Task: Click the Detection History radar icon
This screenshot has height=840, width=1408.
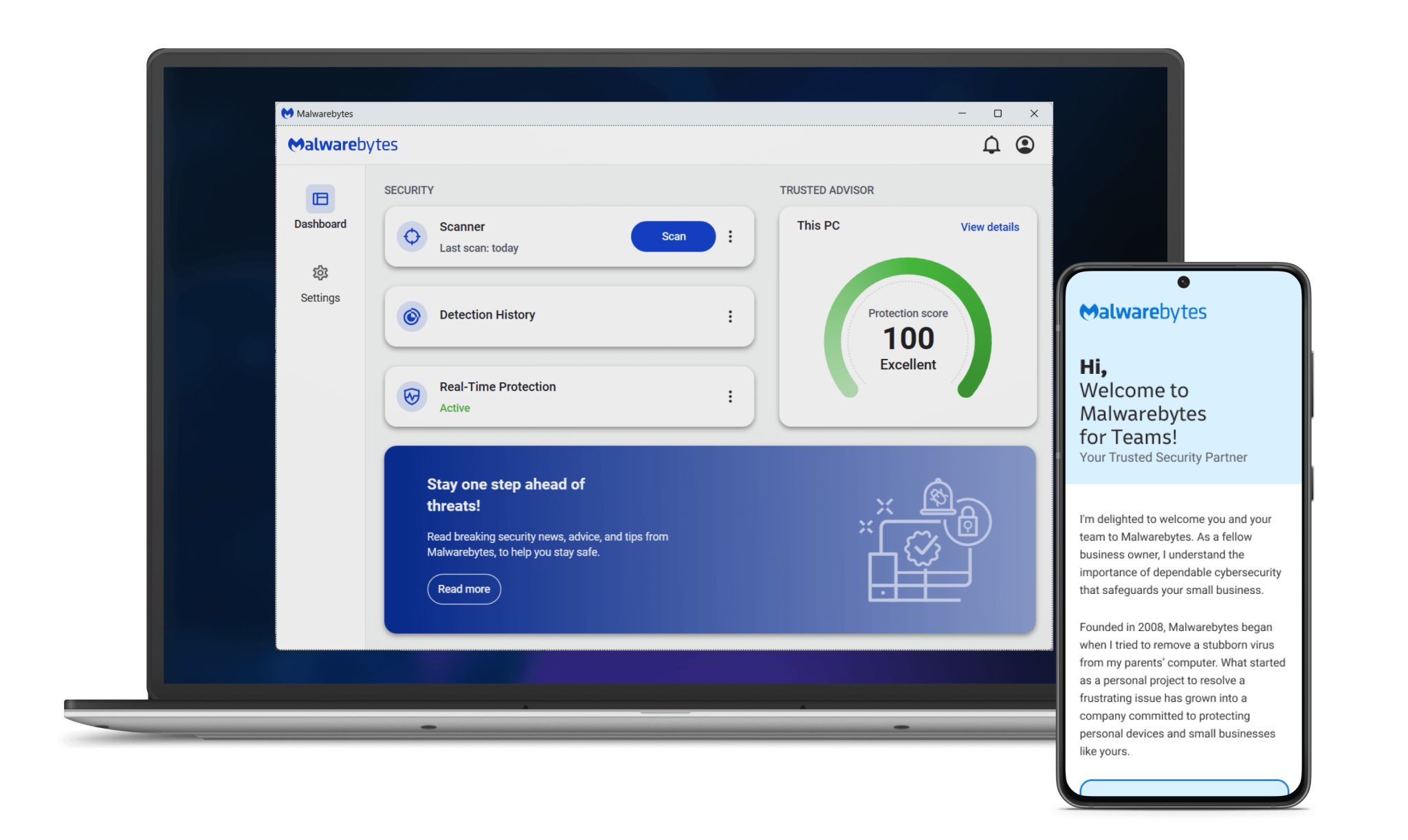Action: [412, 316]
